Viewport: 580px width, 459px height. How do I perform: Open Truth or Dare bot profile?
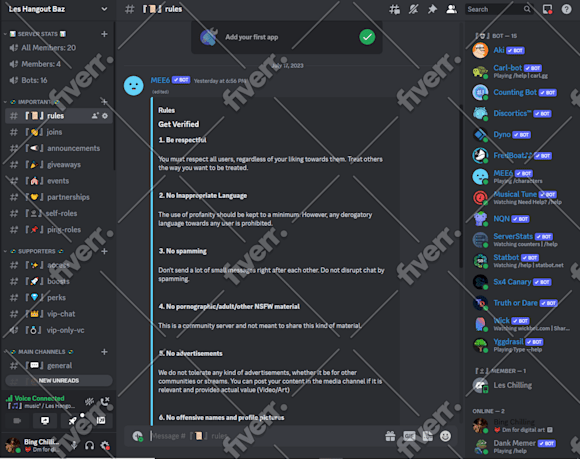pos(522,303)
